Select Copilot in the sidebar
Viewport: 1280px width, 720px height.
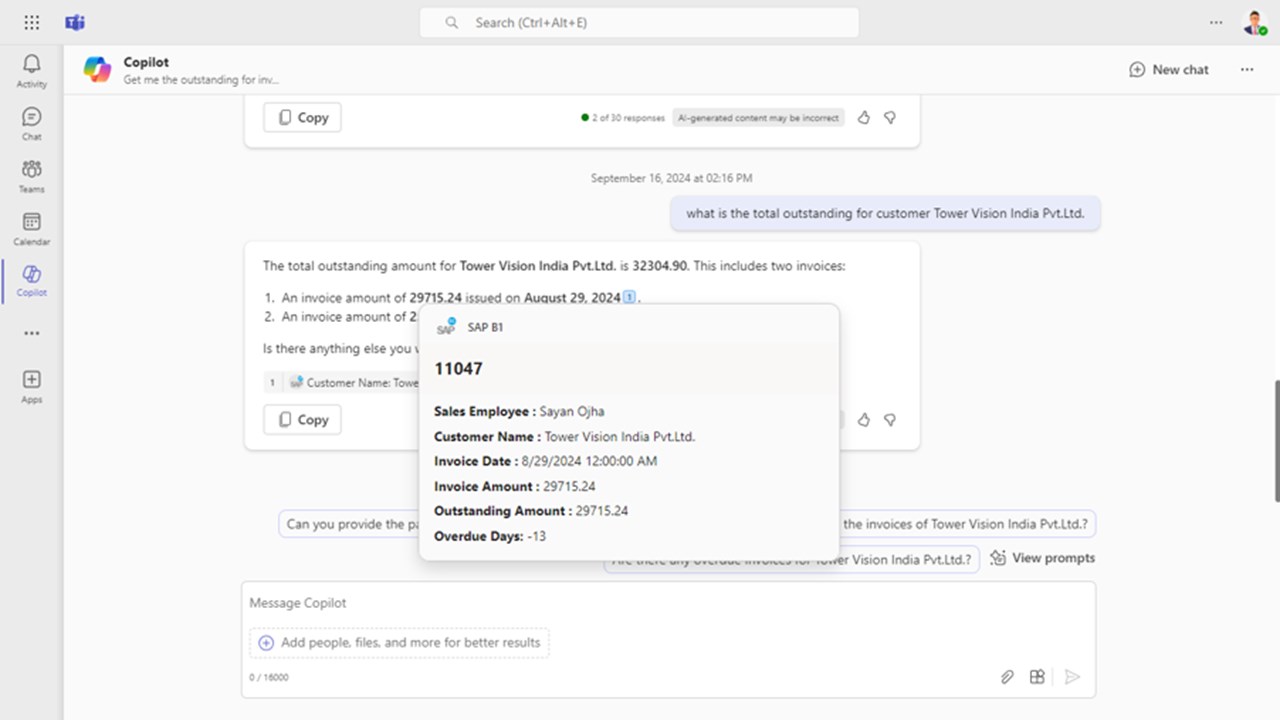pyautogui.click(x=32, y=281)
